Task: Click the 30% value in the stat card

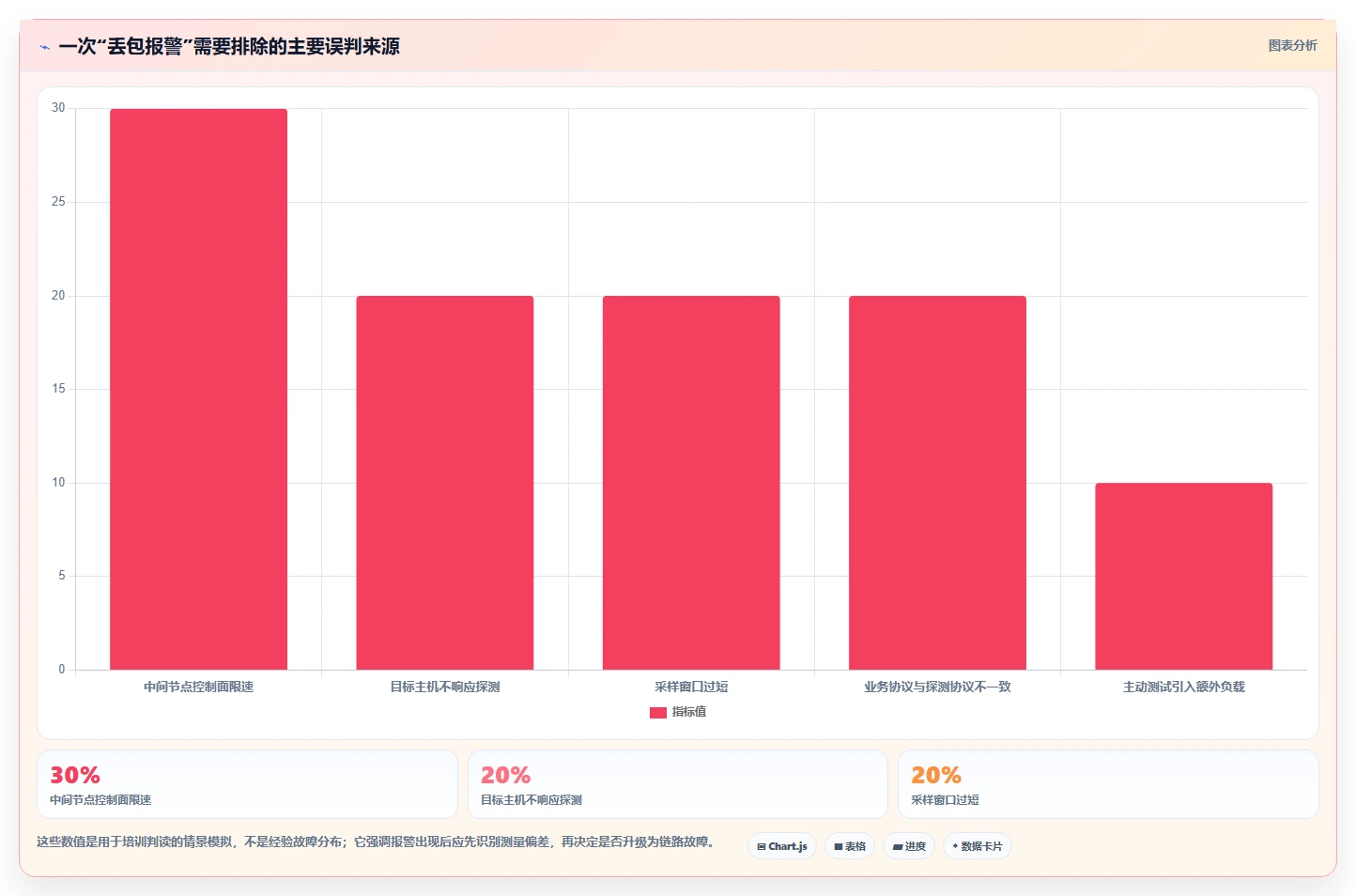Action: coord(75,775)
